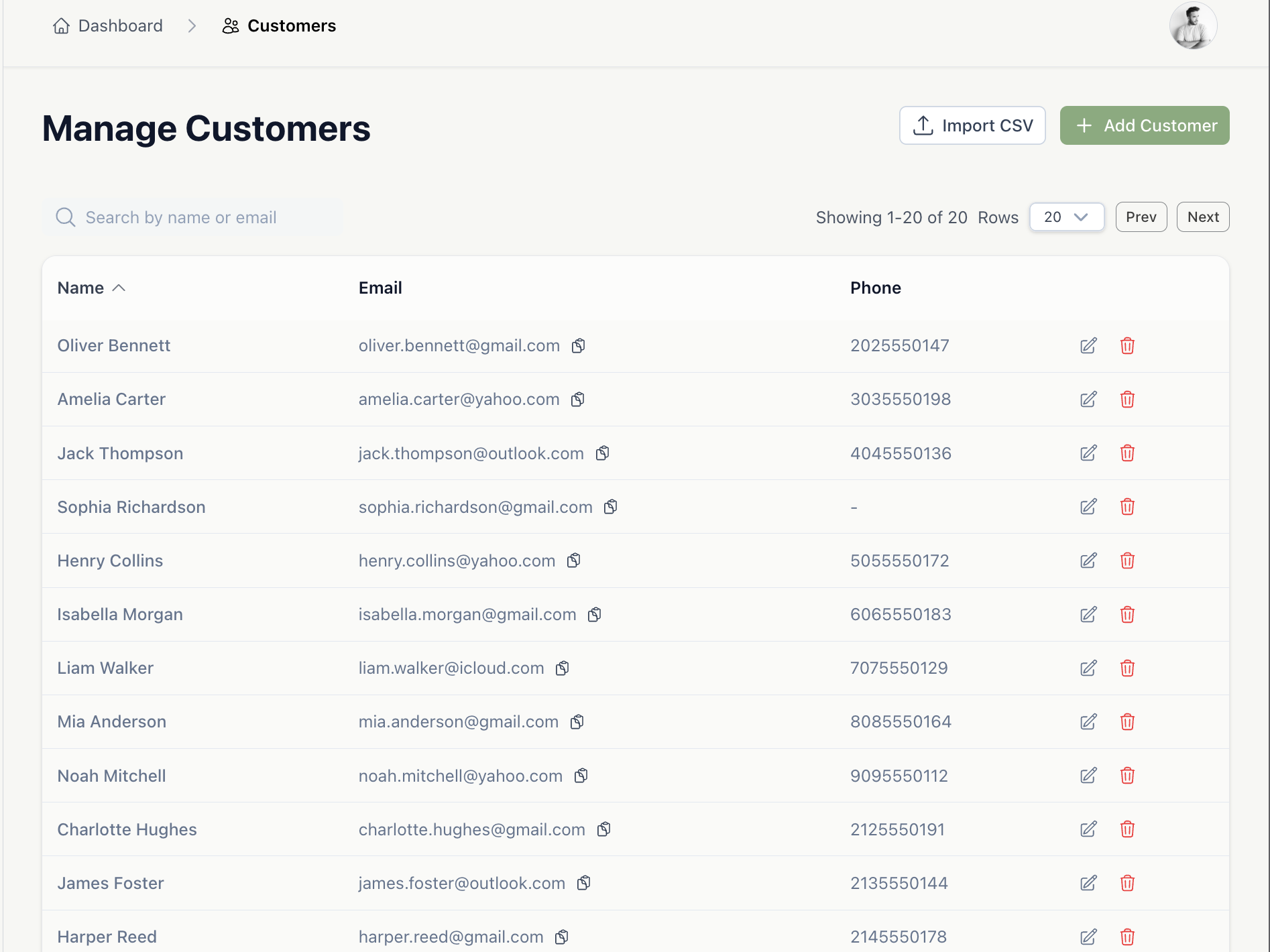The image size is (1270, 952).
Task: Open the user profile avatar
Action: [x=1192, y=26]
